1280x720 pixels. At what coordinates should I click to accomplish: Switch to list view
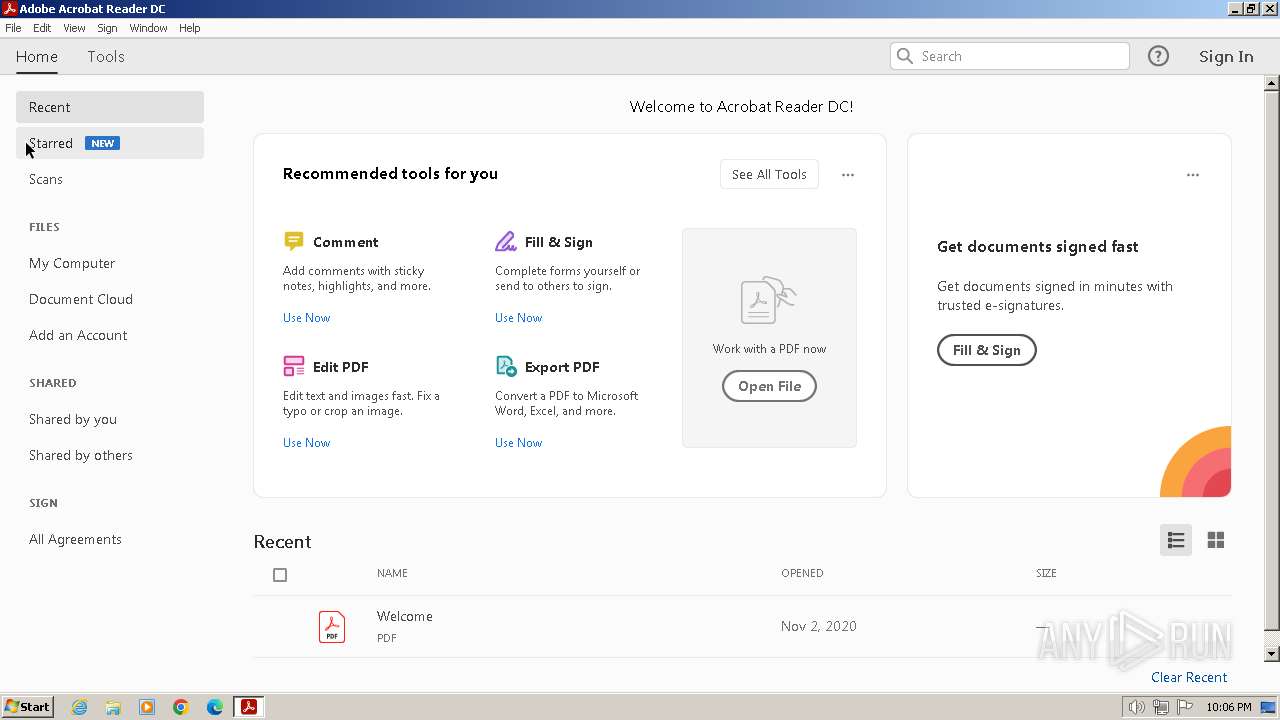1176,540
